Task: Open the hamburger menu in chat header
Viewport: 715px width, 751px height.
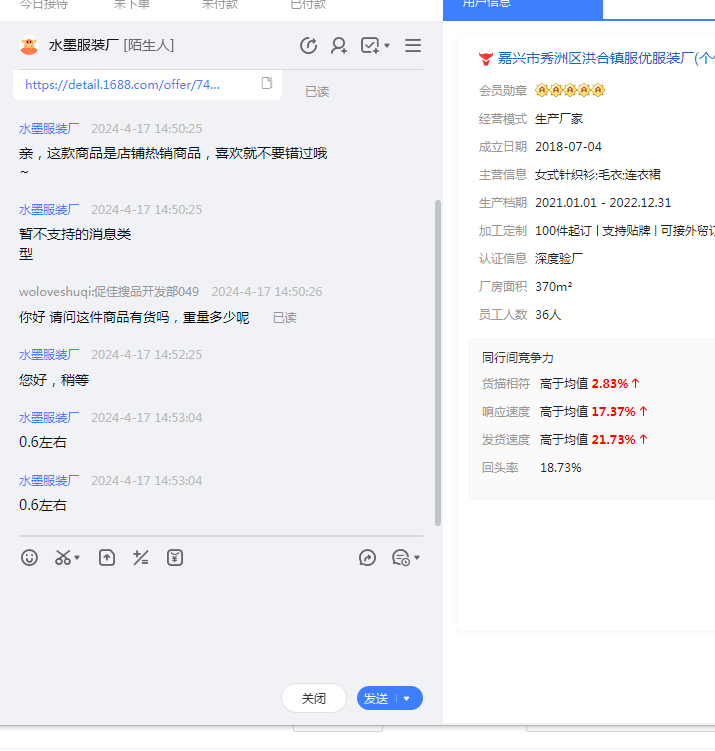Action: pyautogui.click(x=413, y=46)
